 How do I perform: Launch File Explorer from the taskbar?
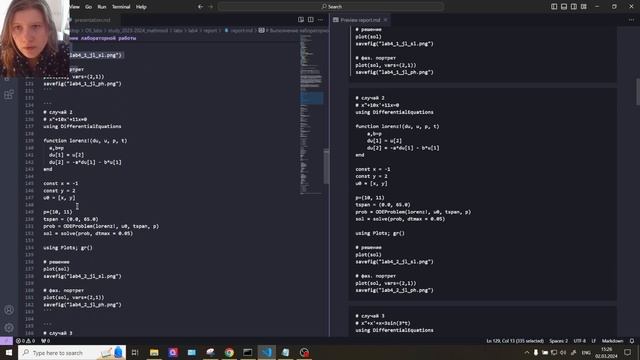click(154, 352)
